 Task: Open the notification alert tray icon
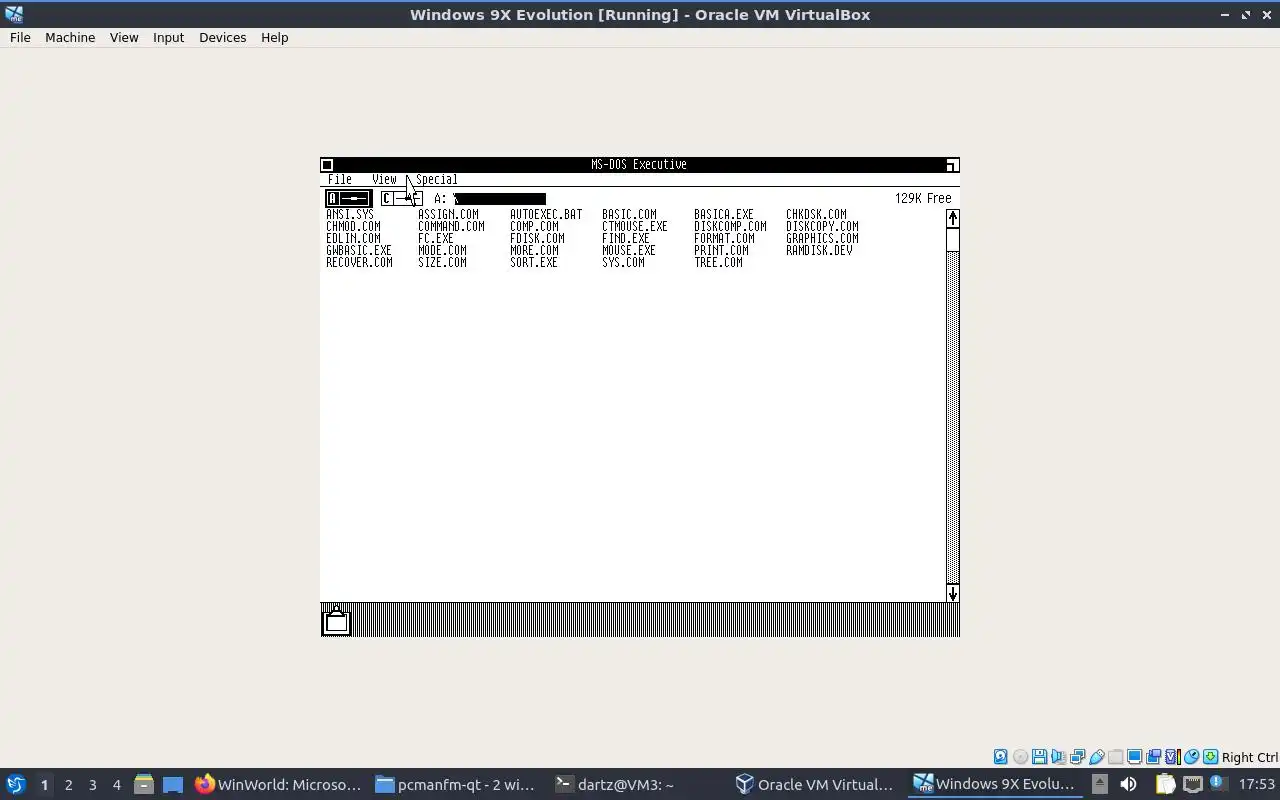[1218, 783]
